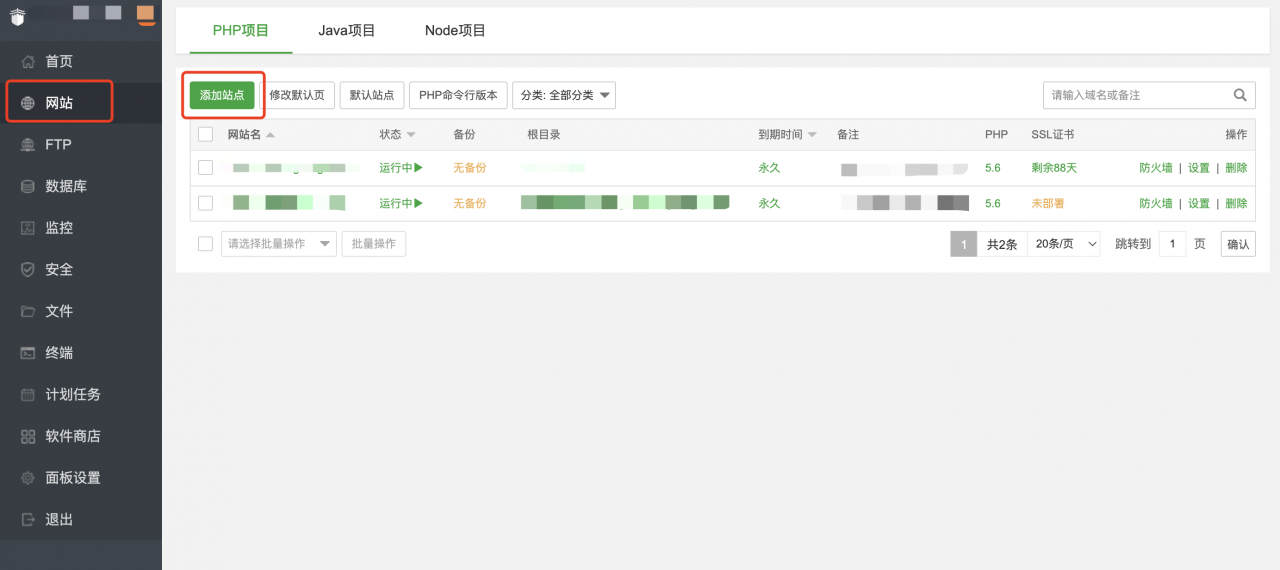Screen dimensions: 1280x570
Task: Click 无备份 in second row
Action: click(x=470, y=203)
